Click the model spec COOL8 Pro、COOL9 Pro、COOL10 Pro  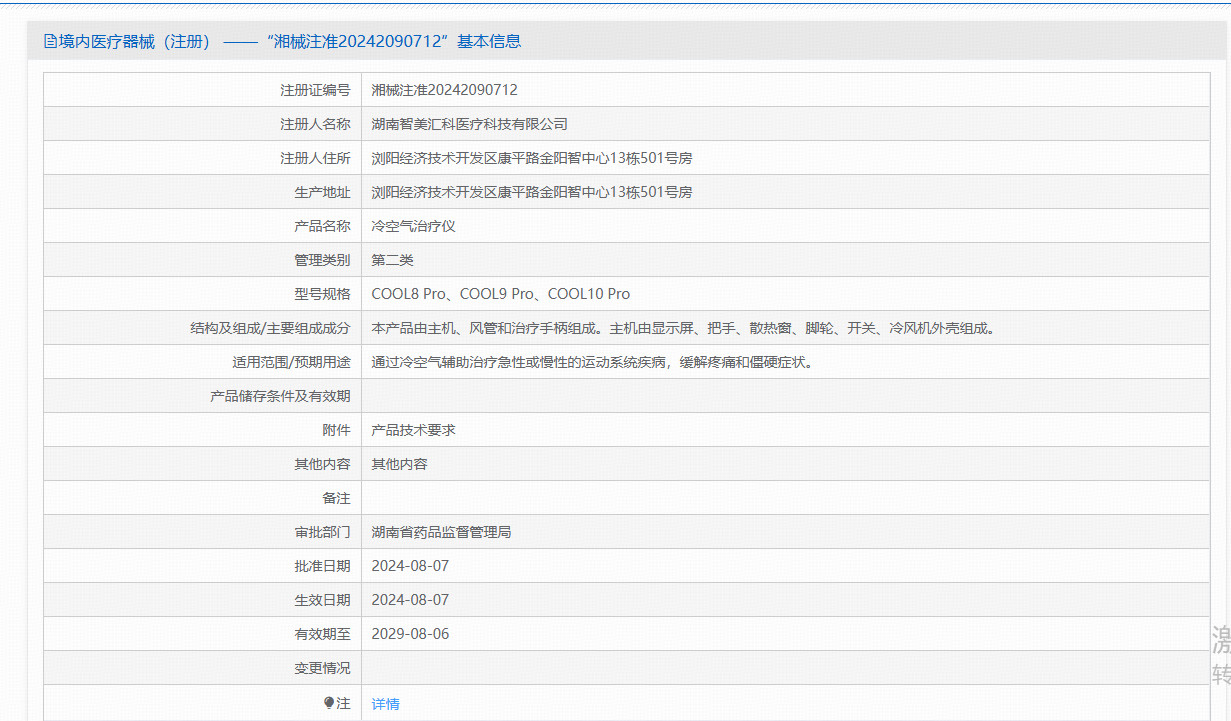pyautogui.click(x=500, y=294)
